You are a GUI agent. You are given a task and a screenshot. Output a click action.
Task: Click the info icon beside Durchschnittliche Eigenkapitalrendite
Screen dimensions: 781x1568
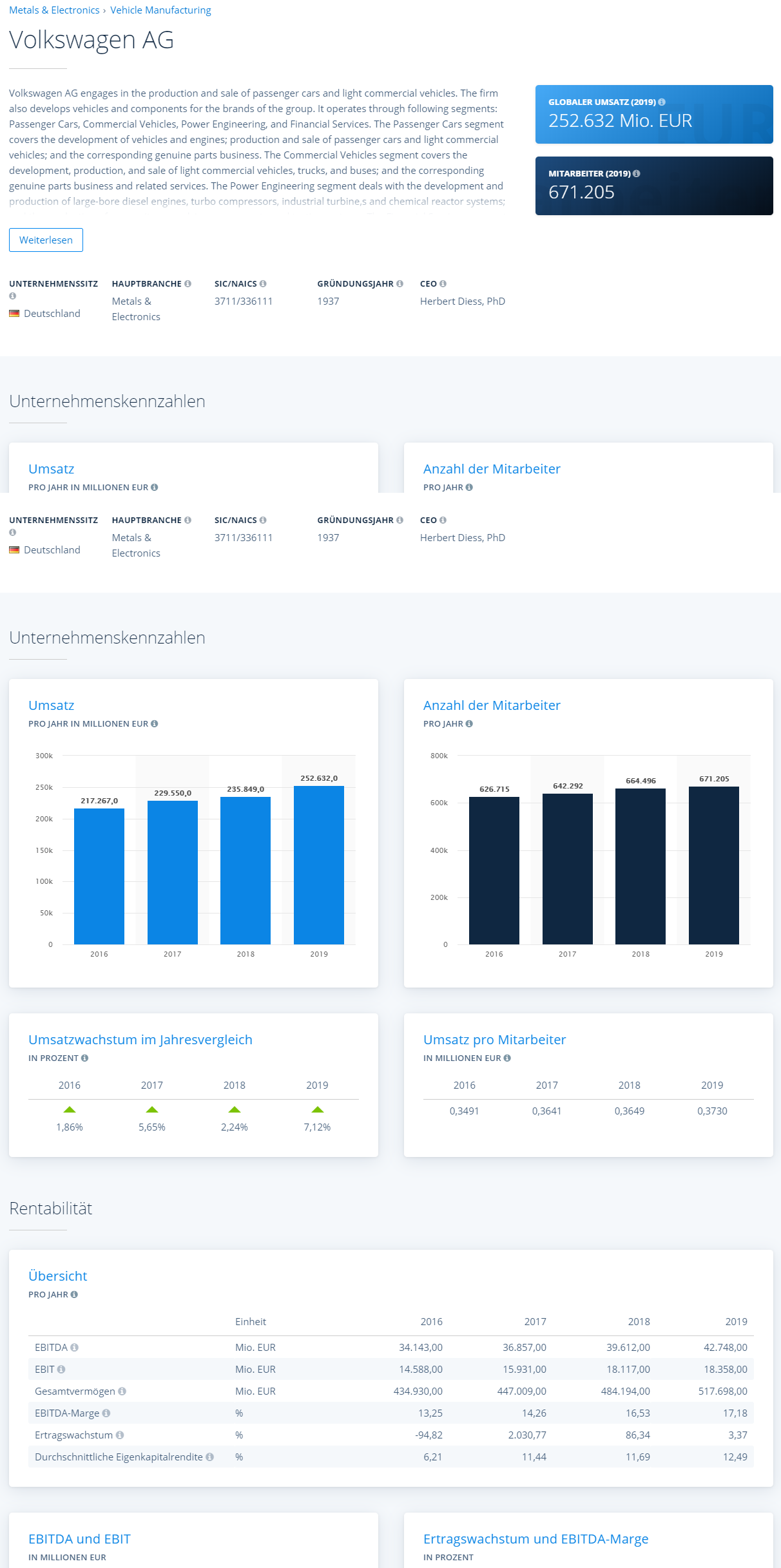tap(209, 1457)
